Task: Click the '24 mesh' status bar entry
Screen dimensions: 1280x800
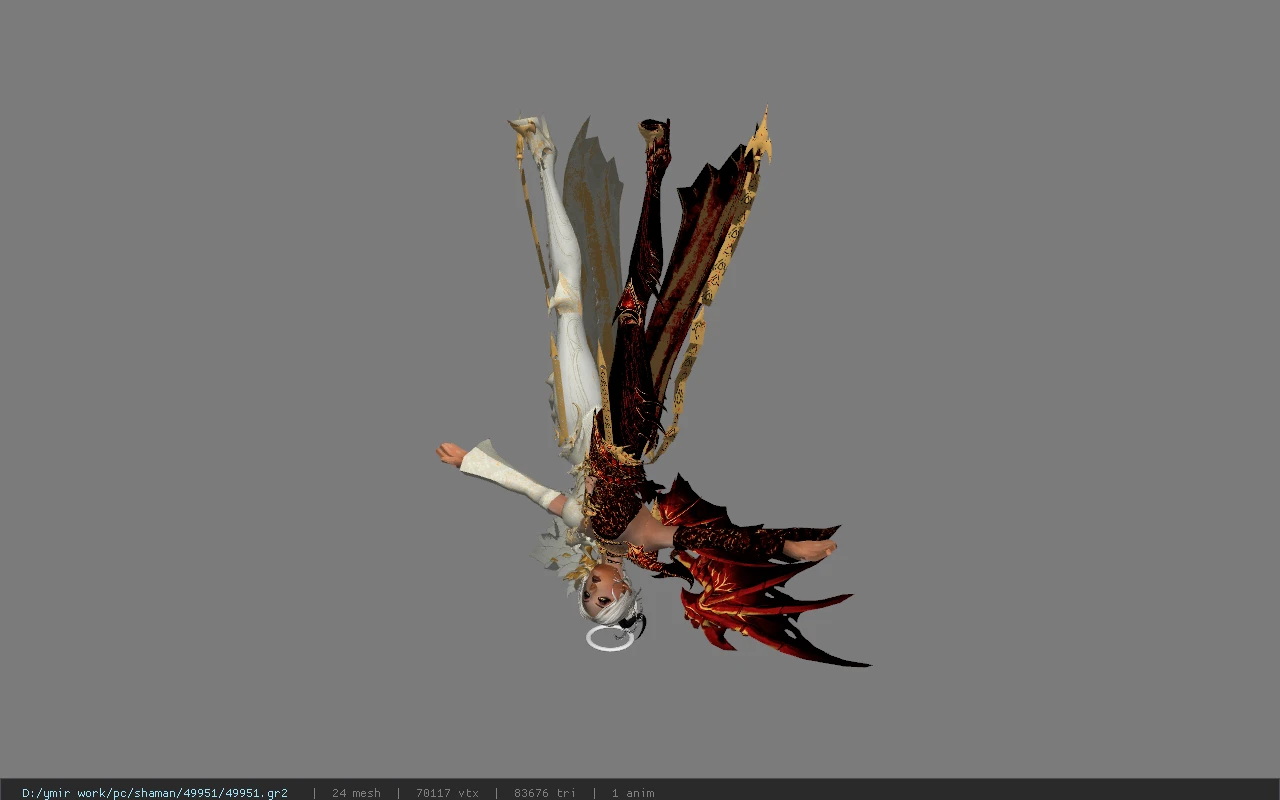Action: pyautogui.click(x=356, y=793)
